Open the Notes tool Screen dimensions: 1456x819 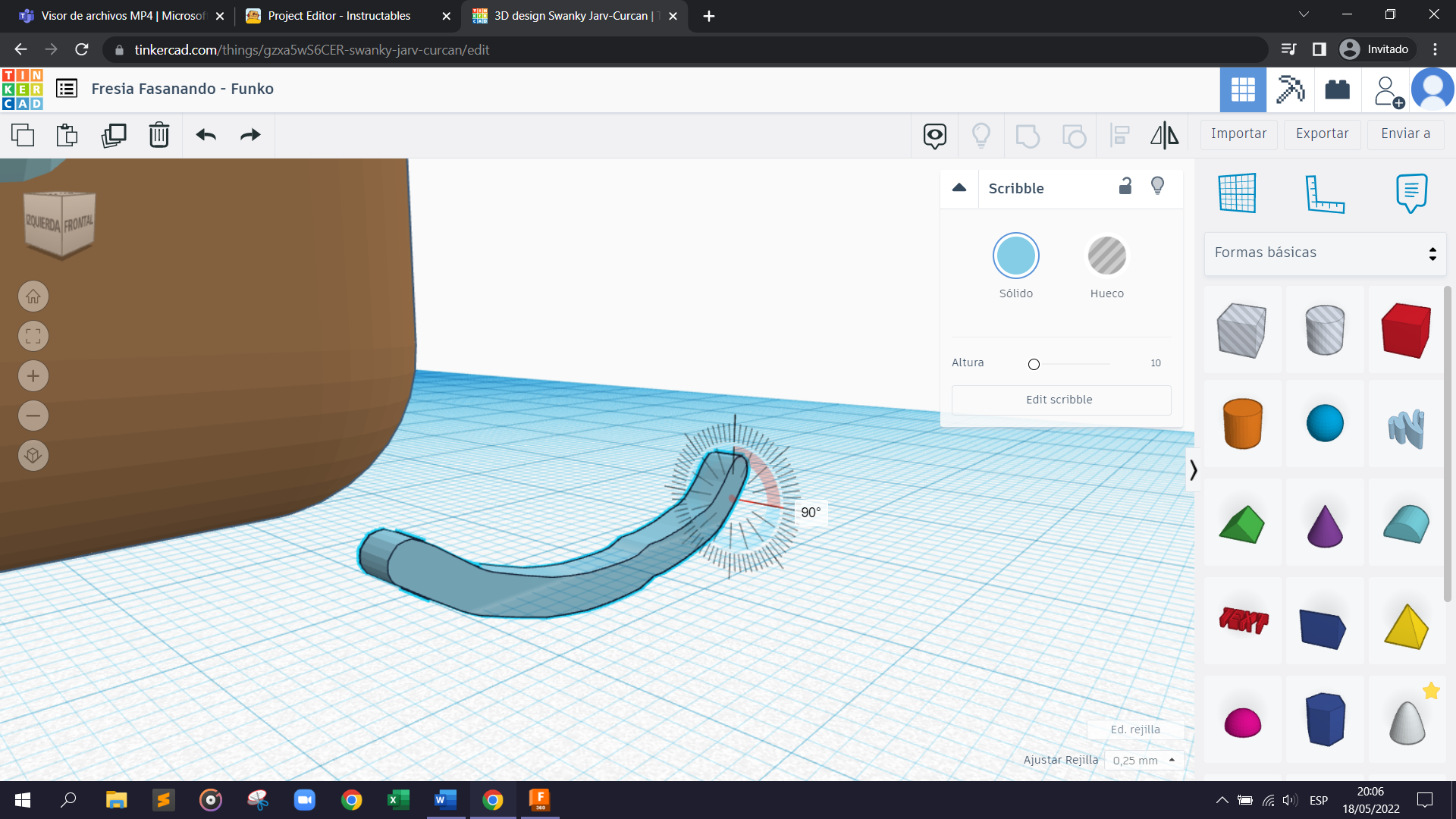pyautogui.click(x=1410, y=193)
